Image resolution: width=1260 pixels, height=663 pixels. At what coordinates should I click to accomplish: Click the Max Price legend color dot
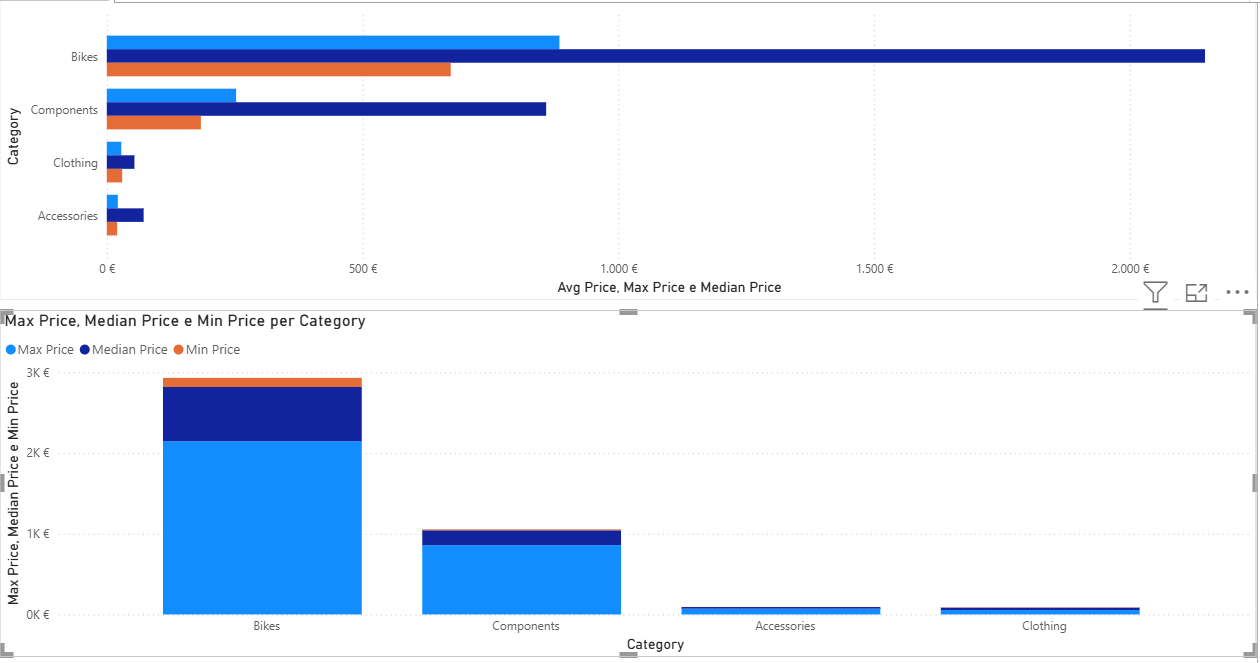(x=11, y=350)
